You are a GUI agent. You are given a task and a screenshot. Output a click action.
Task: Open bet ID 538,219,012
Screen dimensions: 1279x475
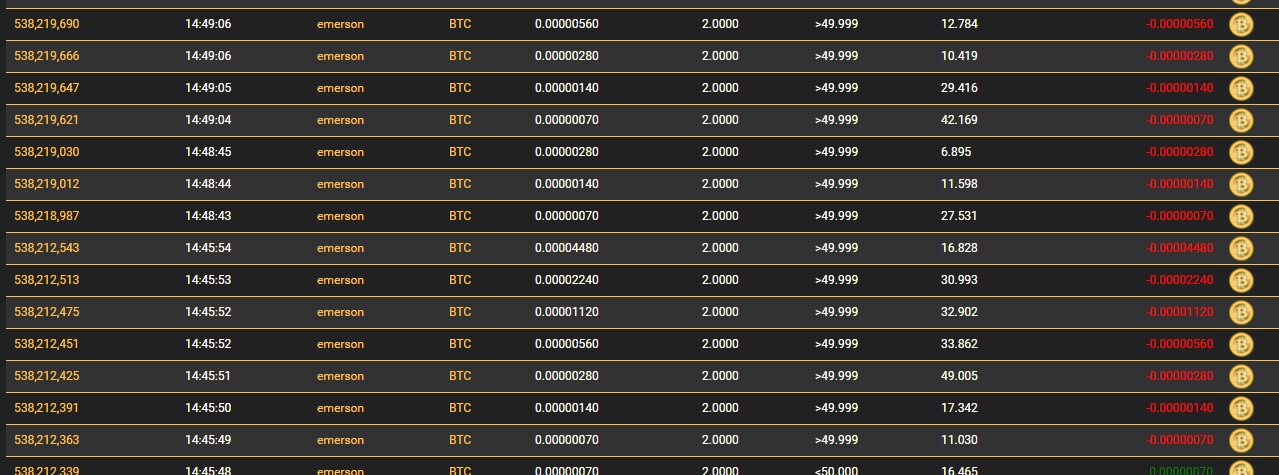(x=47, y=184)
